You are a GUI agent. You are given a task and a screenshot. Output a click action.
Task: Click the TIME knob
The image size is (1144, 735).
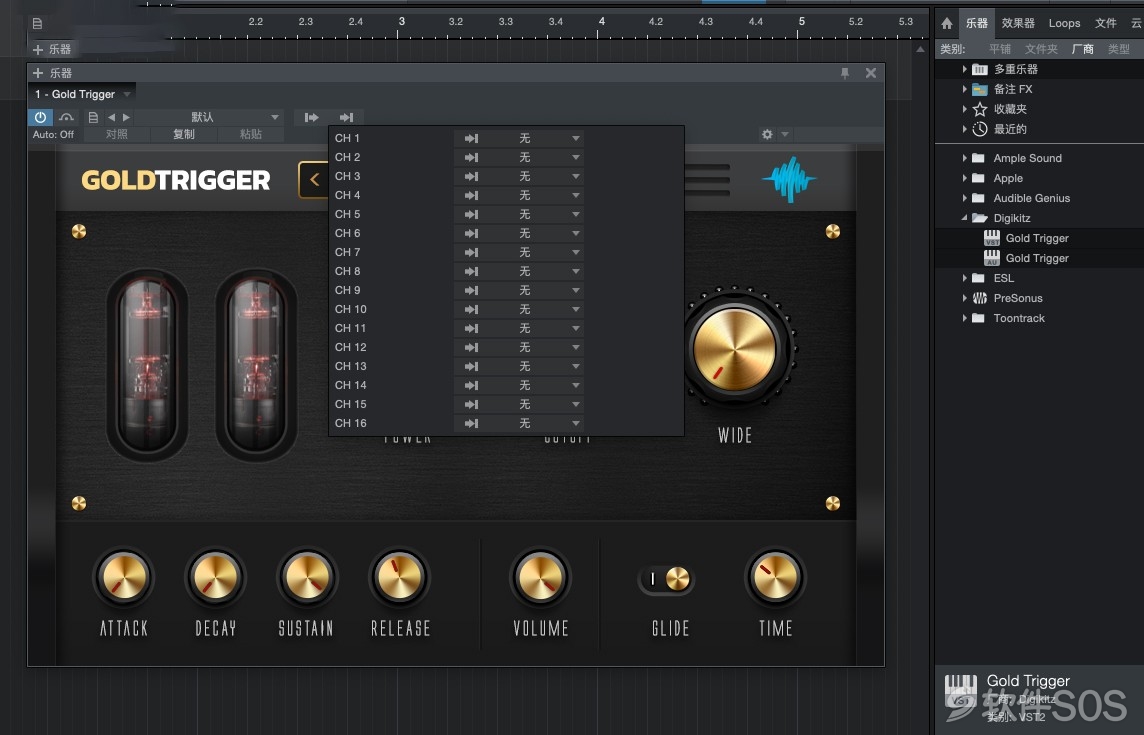775,577
